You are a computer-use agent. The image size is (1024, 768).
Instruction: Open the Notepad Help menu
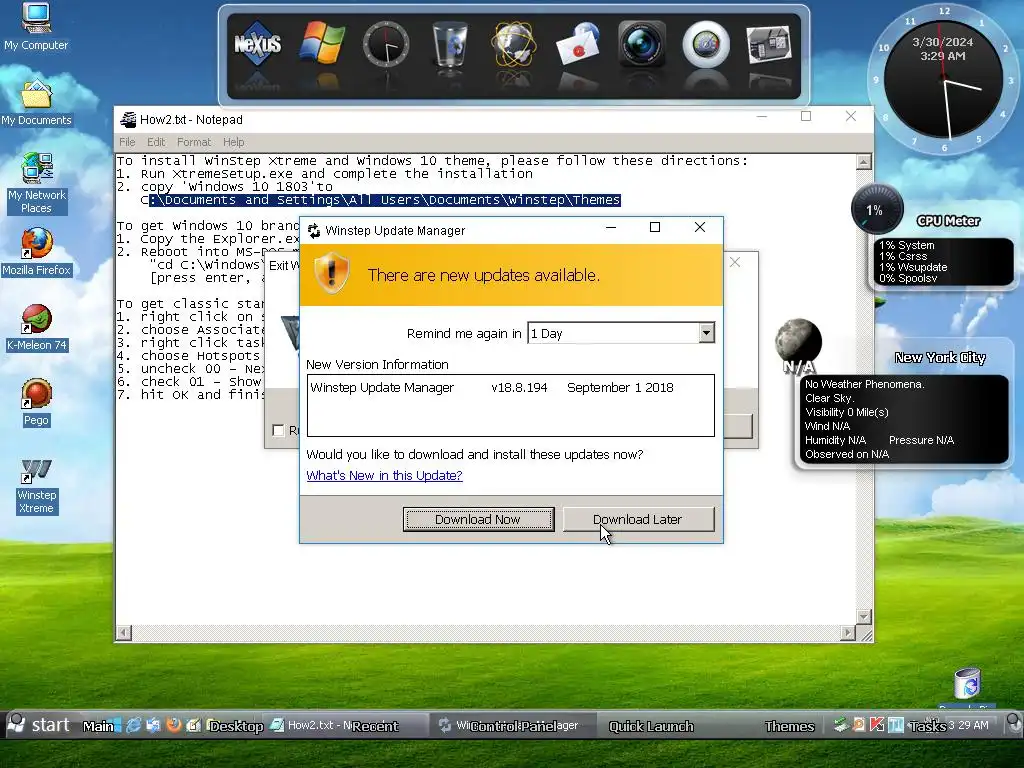click(x=233, y=142)
